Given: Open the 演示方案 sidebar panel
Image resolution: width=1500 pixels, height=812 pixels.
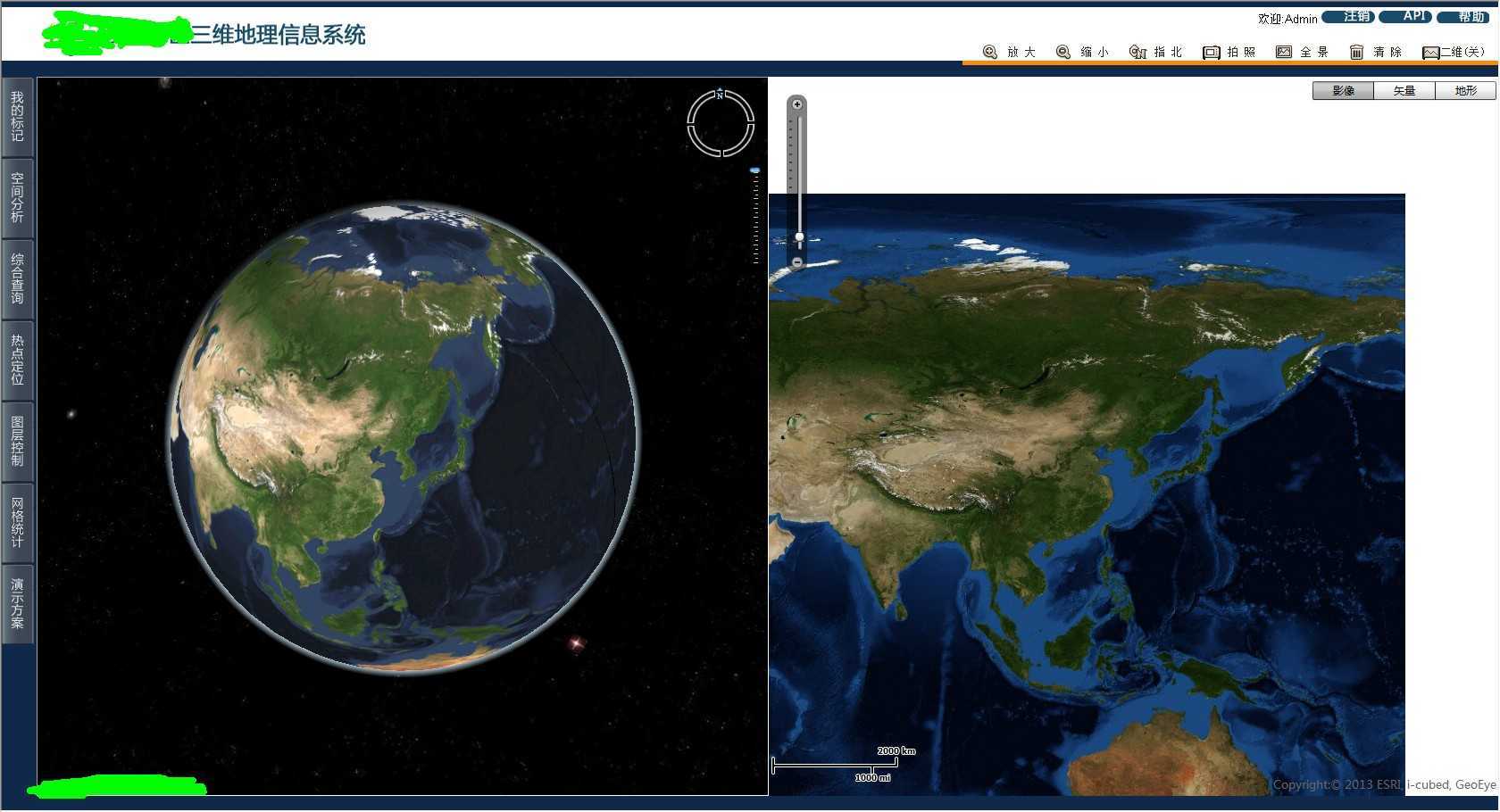Looking at the screenshot, I should [17, 604].
